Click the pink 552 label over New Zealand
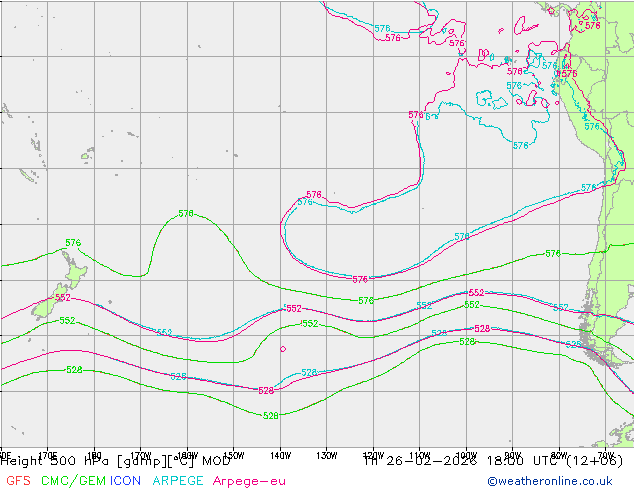 tap(63, 298)
